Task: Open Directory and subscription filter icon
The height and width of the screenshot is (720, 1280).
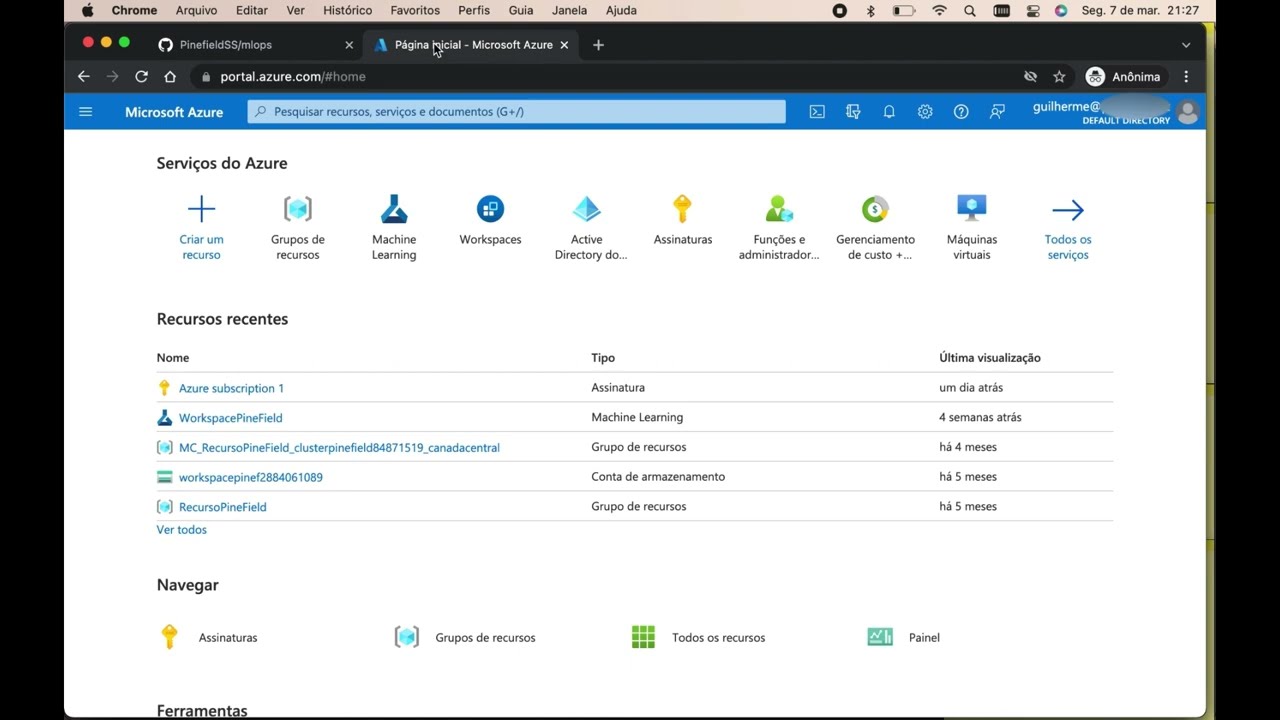Action: point(853,112)
